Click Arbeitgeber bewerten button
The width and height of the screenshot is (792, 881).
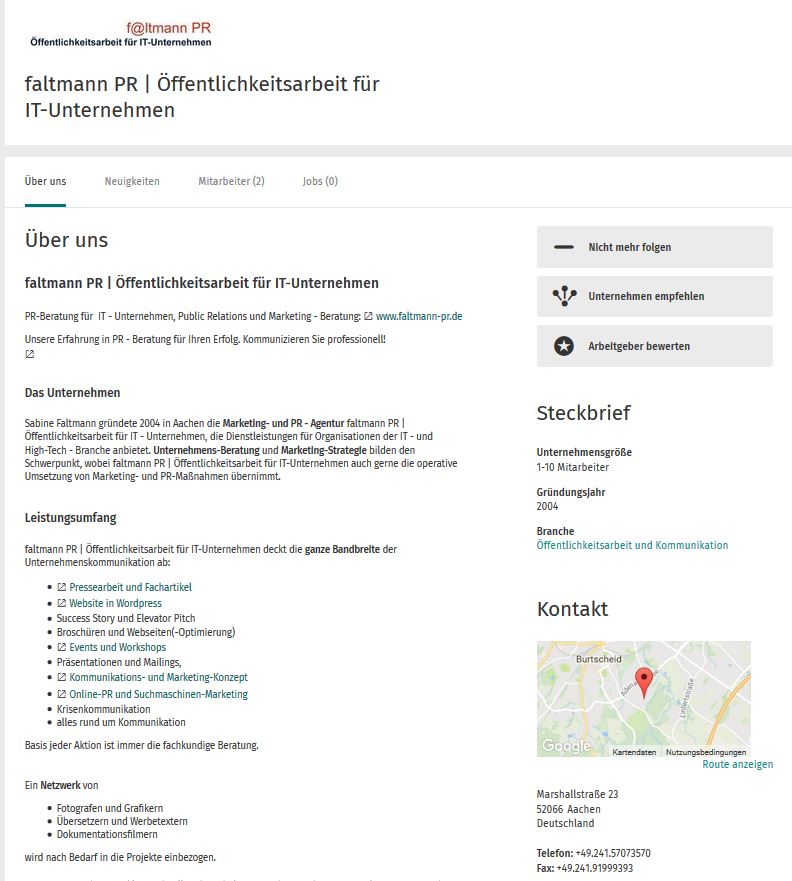click(x=654, y=346)
